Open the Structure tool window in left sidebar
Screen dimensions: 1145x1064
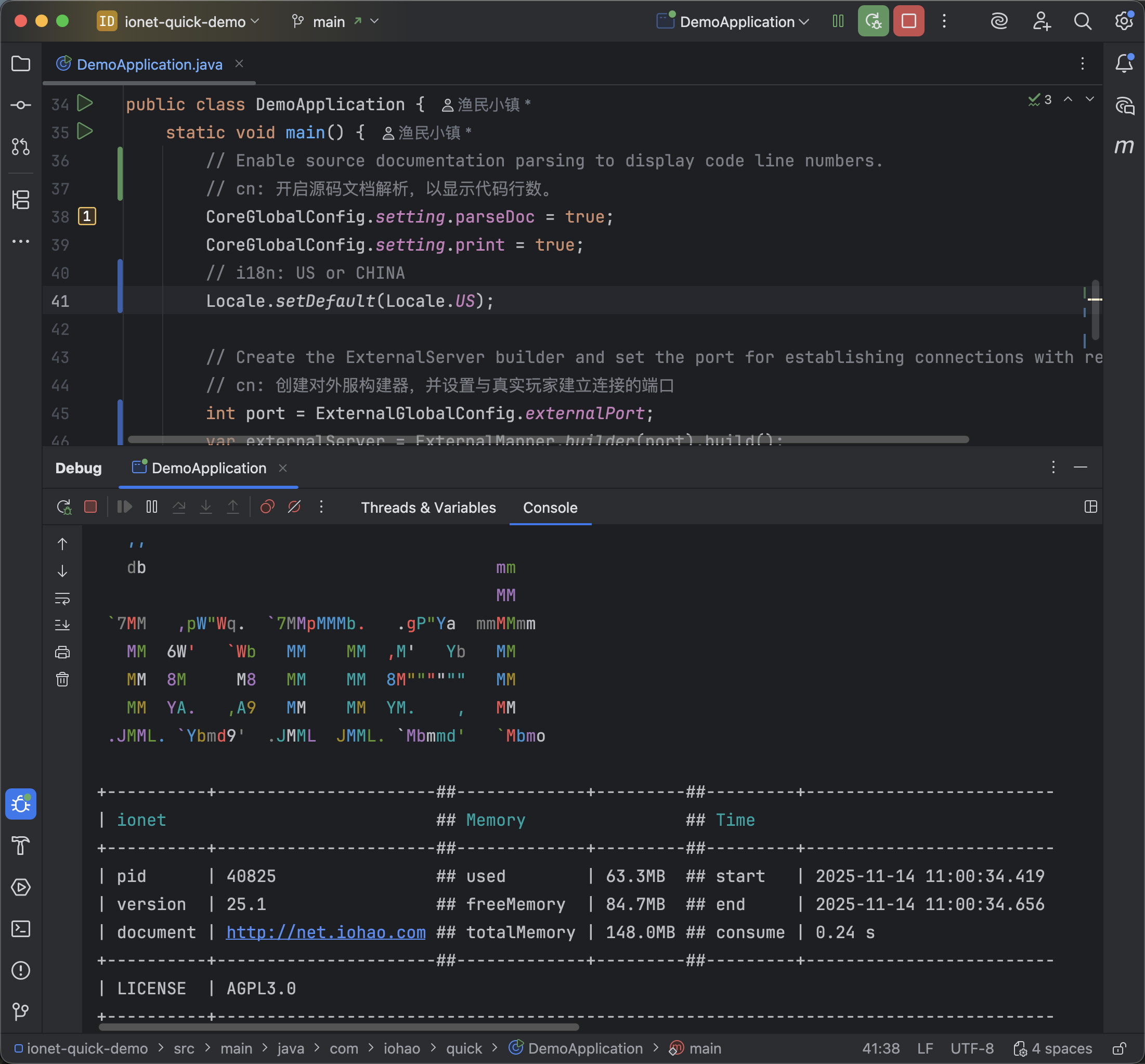21,200
